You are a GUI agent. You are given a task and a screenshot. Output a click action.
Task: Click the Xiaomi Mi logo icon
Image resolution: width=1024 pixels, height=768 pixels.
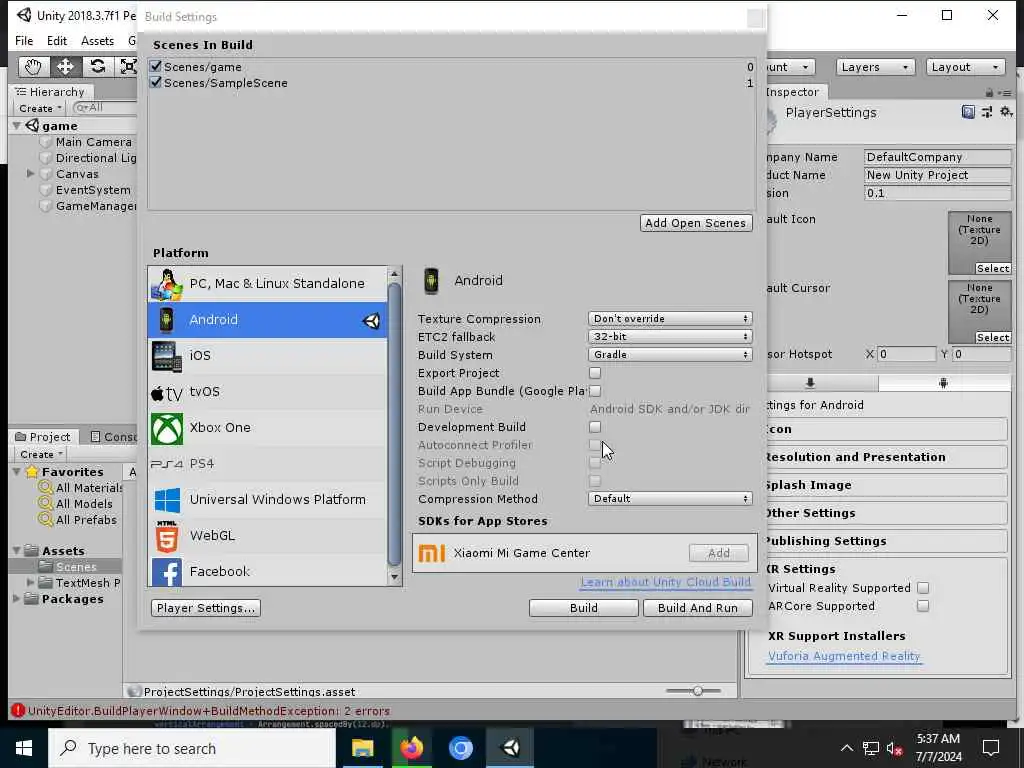click(x=431, y=553)
